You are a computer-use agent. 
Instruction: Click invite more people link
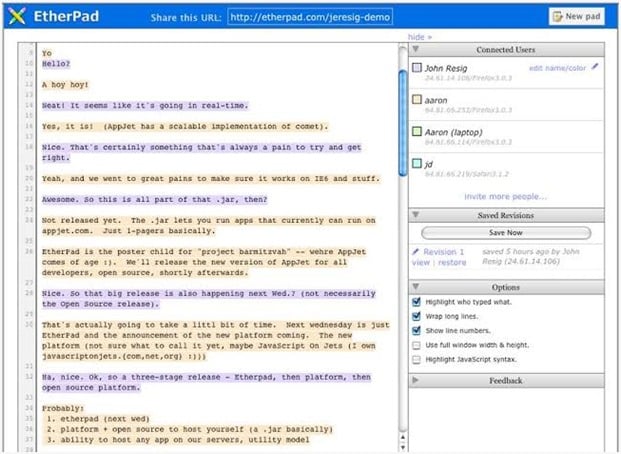click(x=505, y=196)
